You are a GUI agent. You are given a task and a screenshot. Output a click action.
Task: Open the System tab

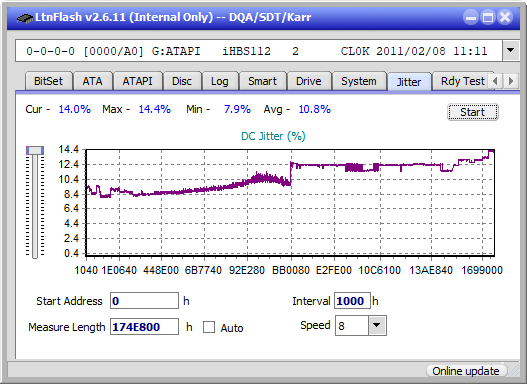[359, 81]
